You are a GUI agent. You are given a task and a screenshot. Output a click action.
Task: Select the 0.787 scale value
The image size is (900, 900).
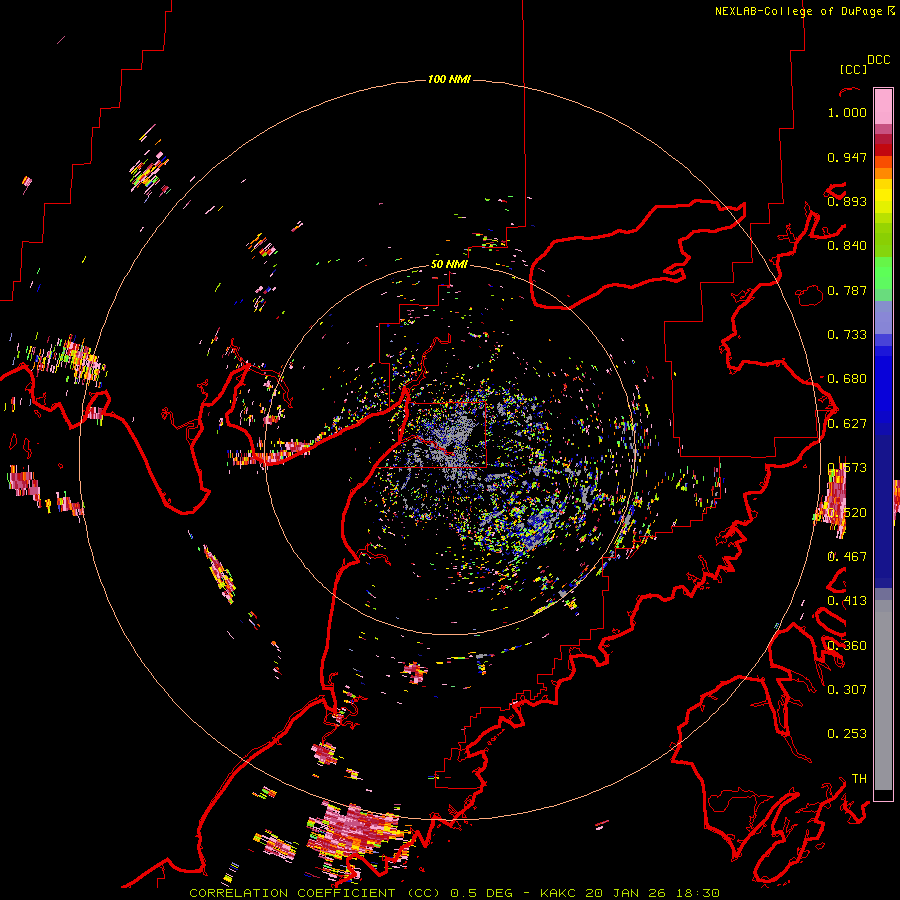coord(847,290)
